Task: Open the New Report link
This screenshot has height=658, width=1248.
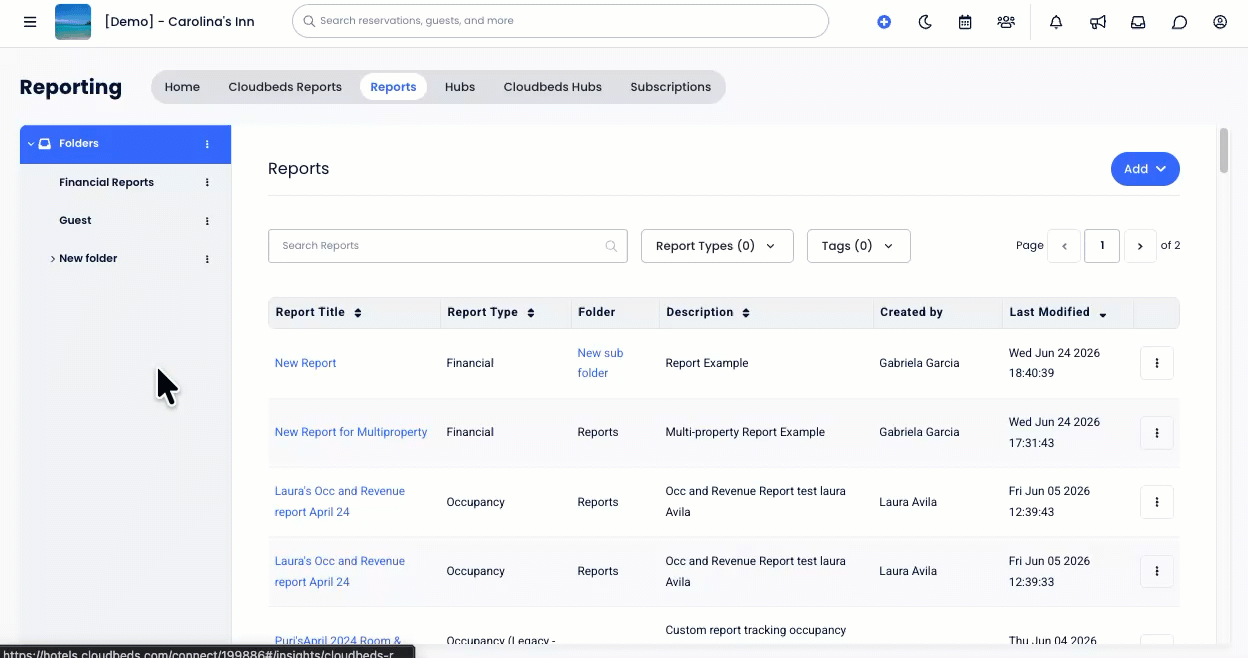Action: coord(306,363)
